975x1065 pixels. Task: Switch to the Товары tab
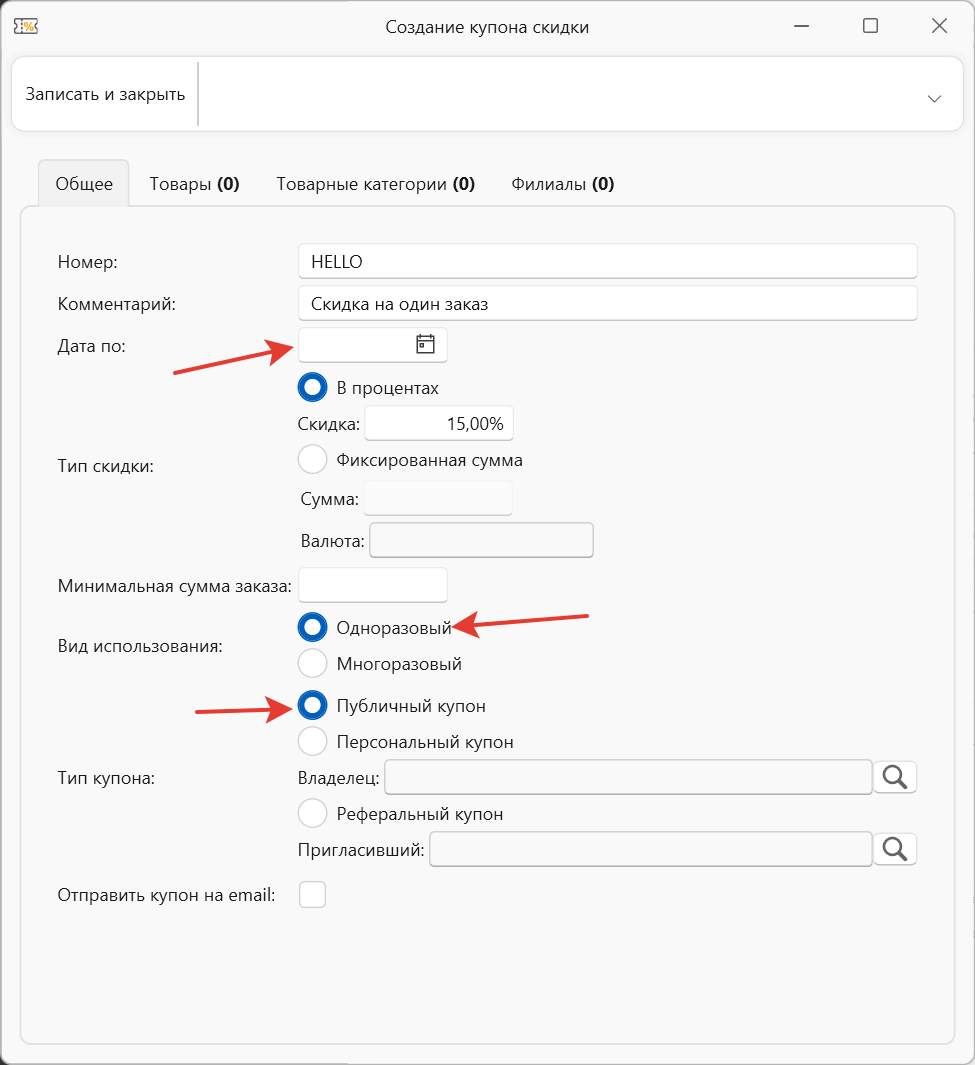pyautogui.click(x=194, y=184)
